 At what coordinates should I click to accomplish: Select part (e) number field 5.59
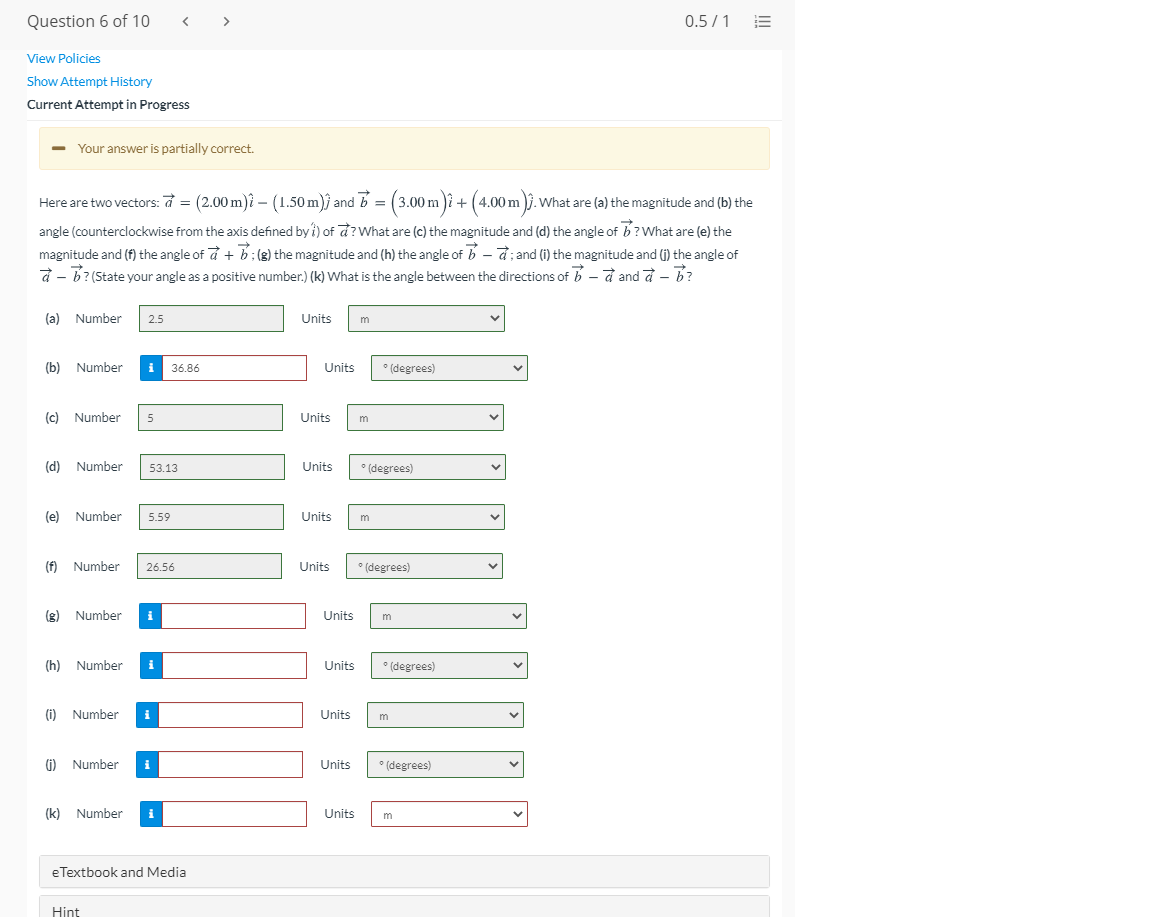click(212, 517)
